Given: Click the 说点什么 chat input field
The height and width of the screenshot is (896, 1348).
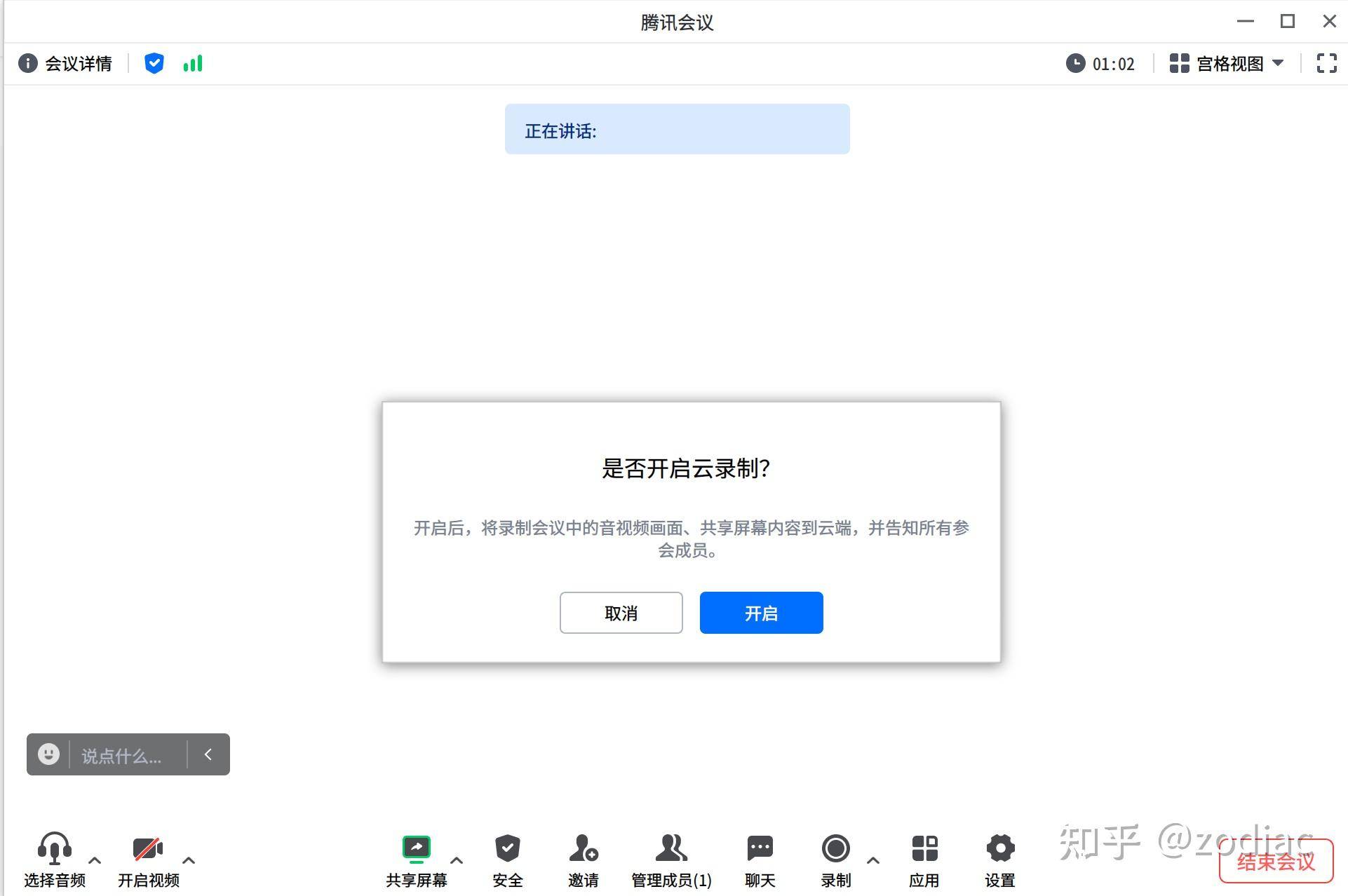Looking at the screenshot, I should click(x=128, y=755).
